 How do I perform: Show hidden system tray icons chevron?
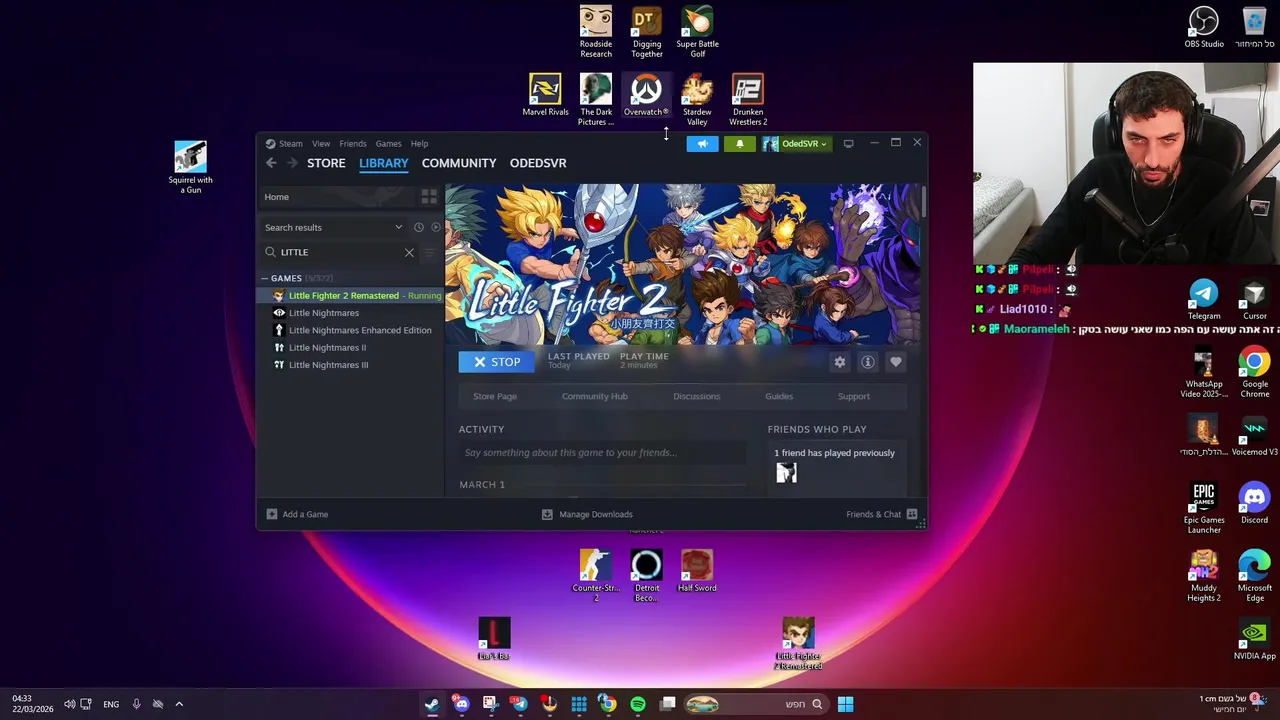(x=179, y=704)
